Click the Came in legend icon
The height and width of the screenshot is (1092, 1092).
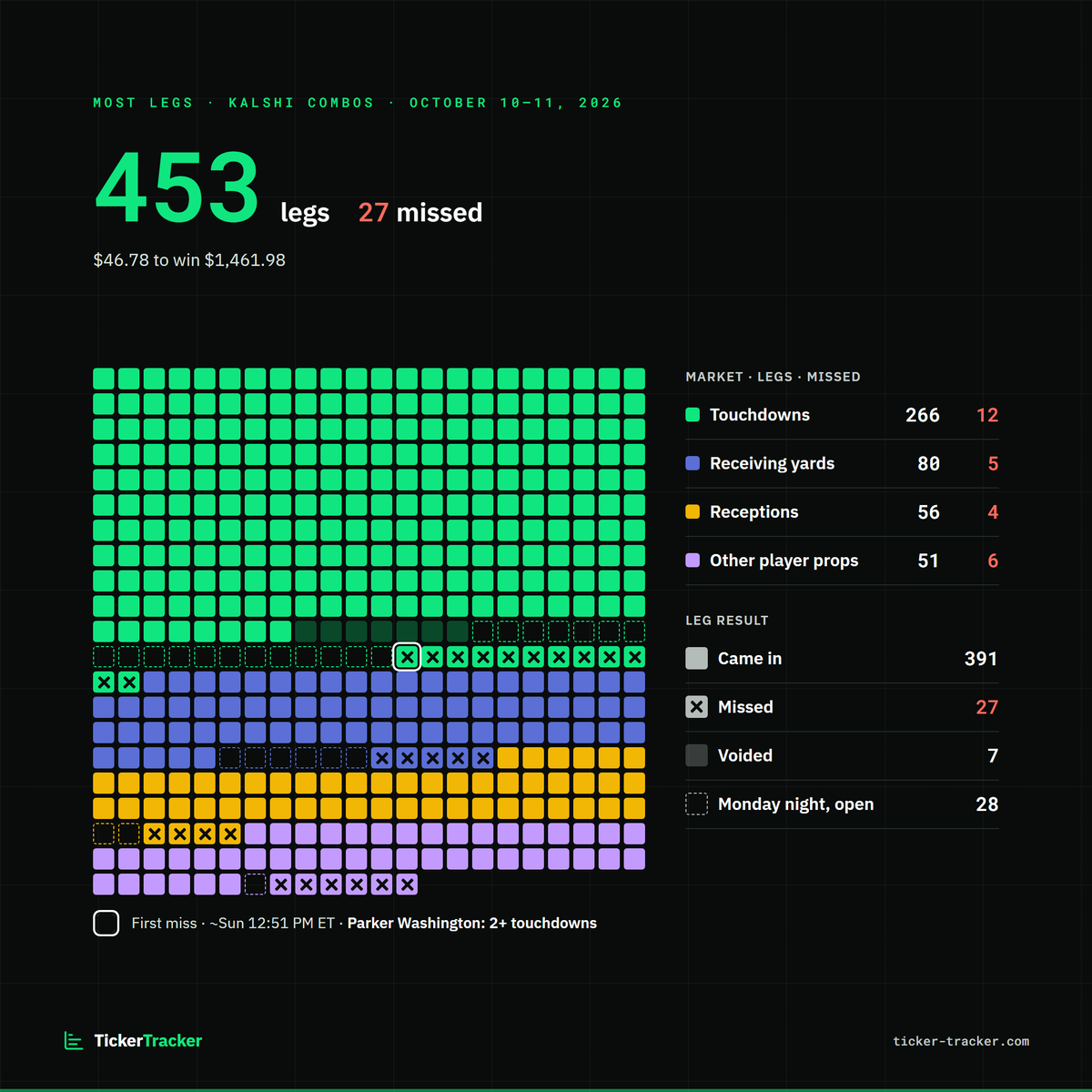click(696, 658)
